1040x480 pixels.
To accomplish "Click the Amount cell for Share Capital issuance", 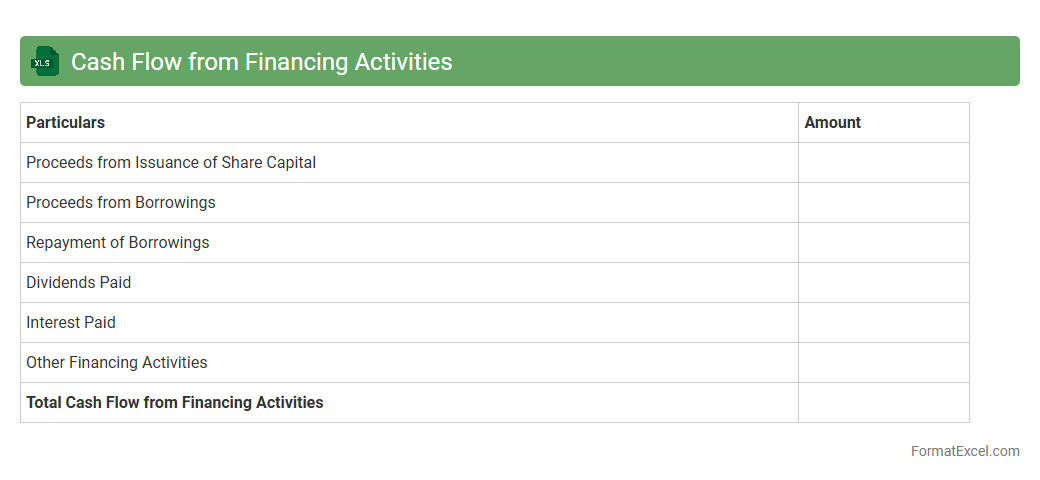I will point(883,162).
